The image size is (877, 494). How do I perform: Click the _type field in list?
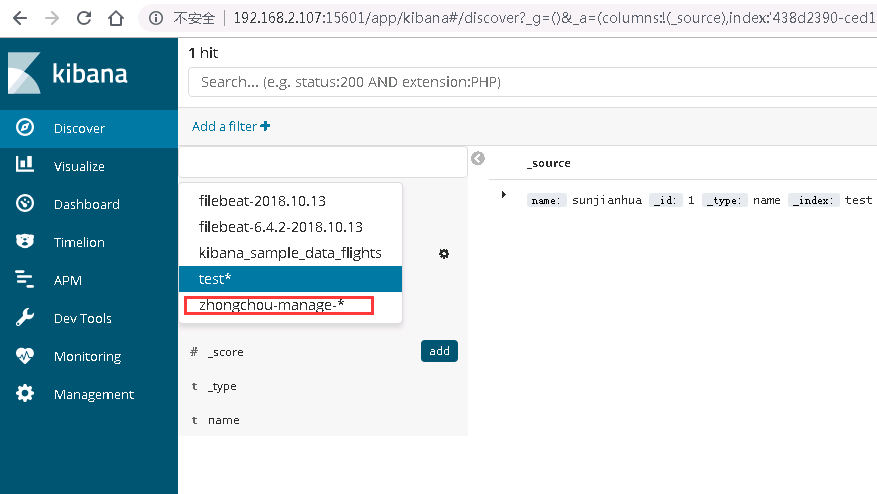tap(222, 387)
